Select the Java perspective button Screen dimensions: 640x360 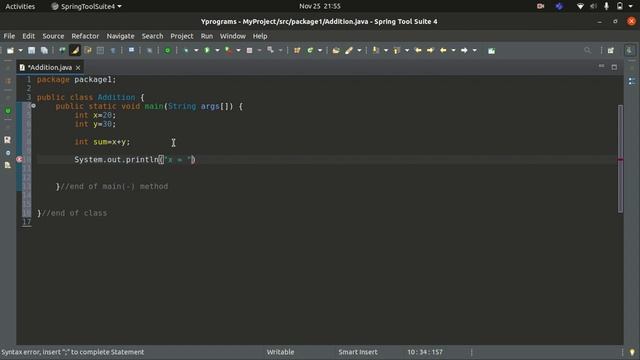point(629,50)
